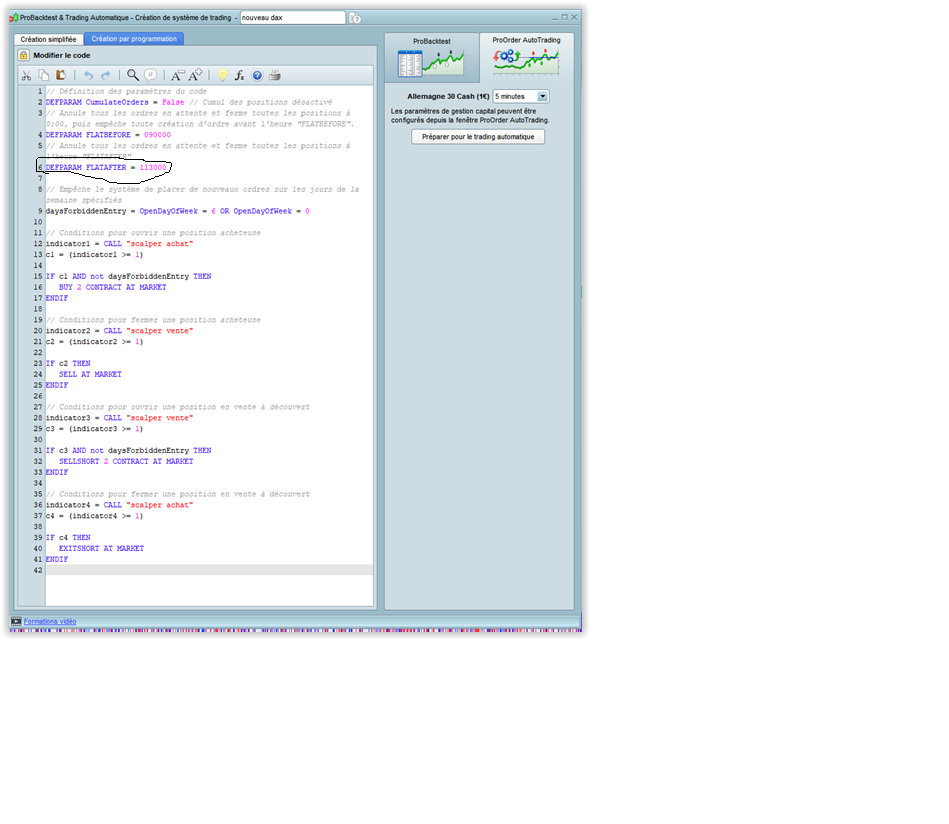Click line BUY 2 CONTRACT AT MARKET
This screenshot has height=824, width=949.
113,288
